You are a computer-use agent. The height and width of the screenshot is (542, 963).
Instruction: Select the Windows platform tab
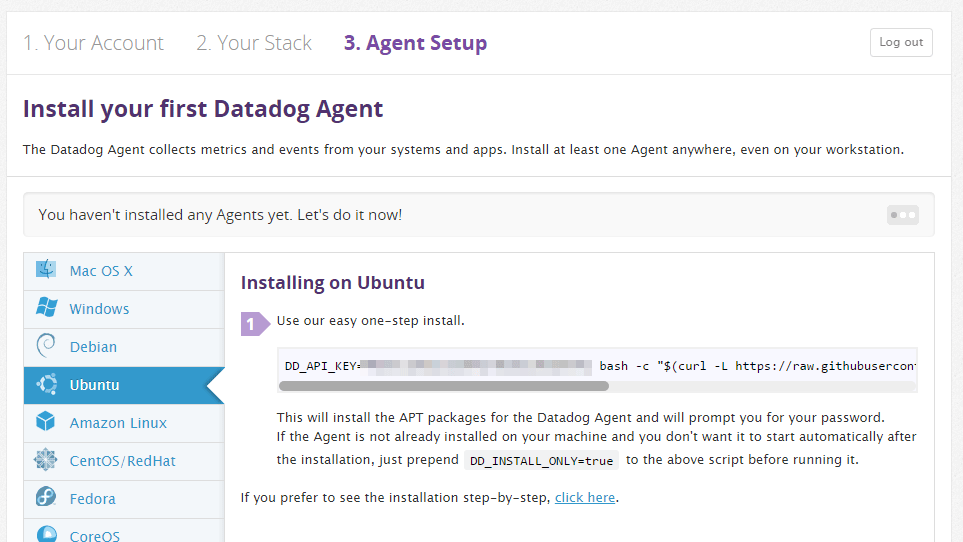coord(124,309)
